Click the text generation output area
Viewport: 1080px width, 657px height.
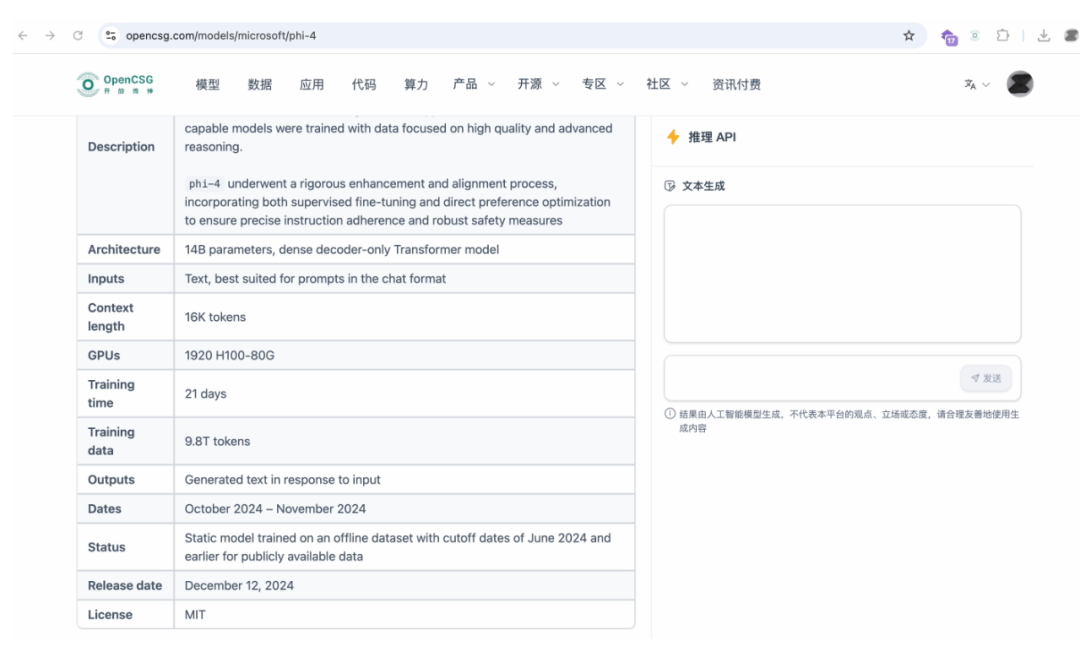click(842, 273)
